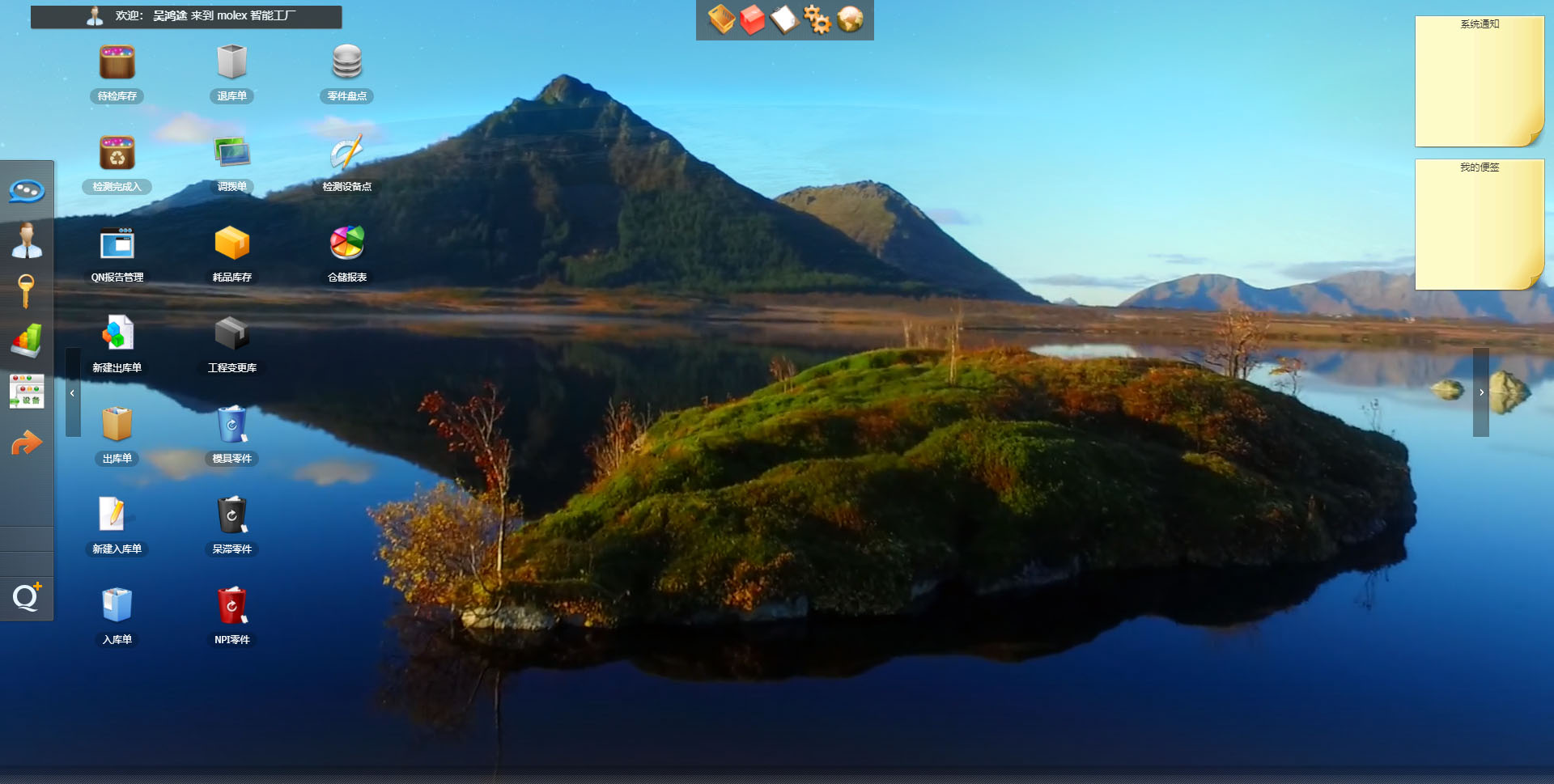The height and width of the screenshot is (784, 1554).
Task: Click the 我的便签 sticky note
Action: click(1479, 224)
